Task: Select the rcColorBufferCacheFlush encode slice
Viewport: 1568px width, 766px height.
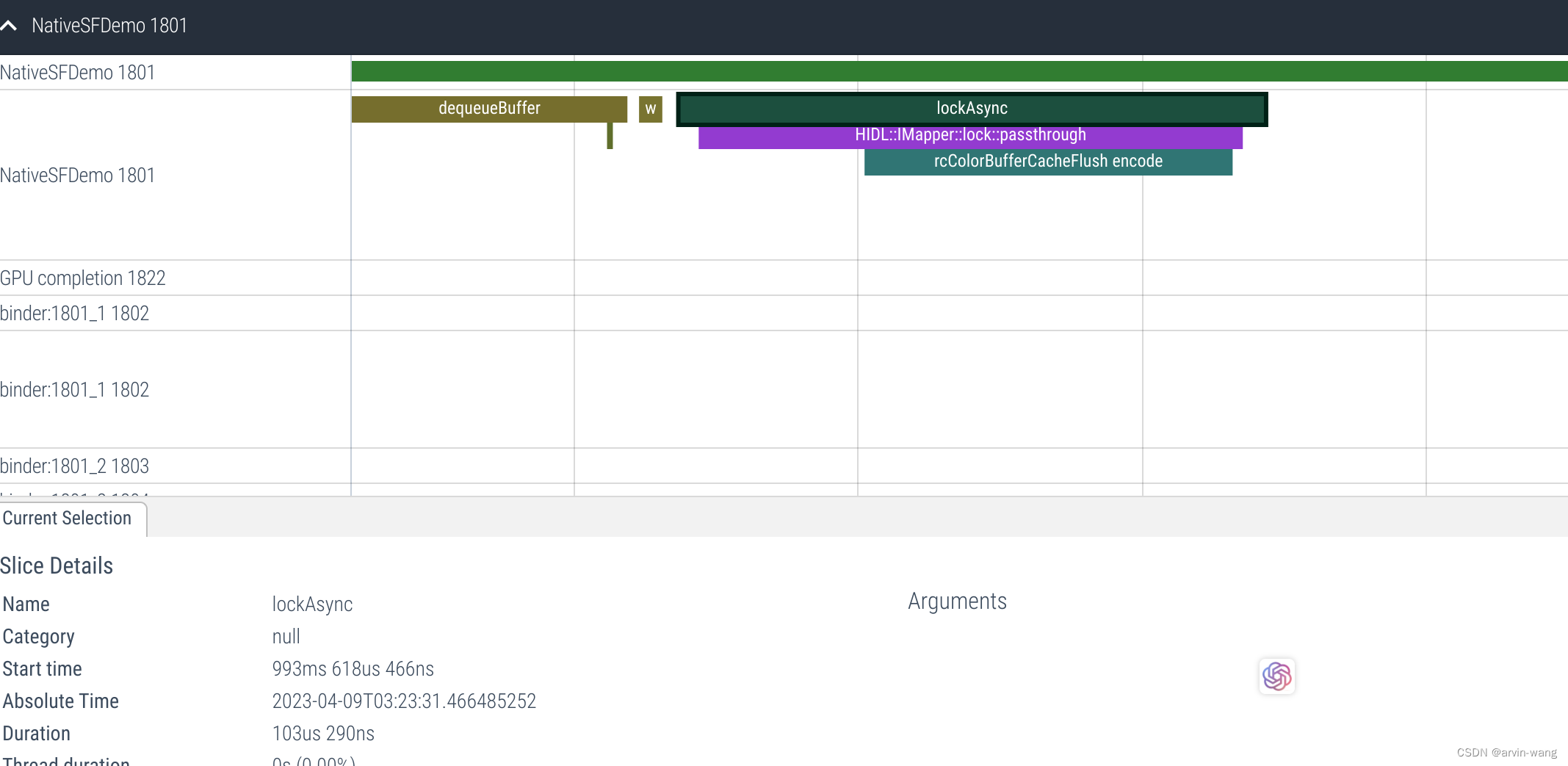Action: pyautogui.click(x=1048, y=162)
